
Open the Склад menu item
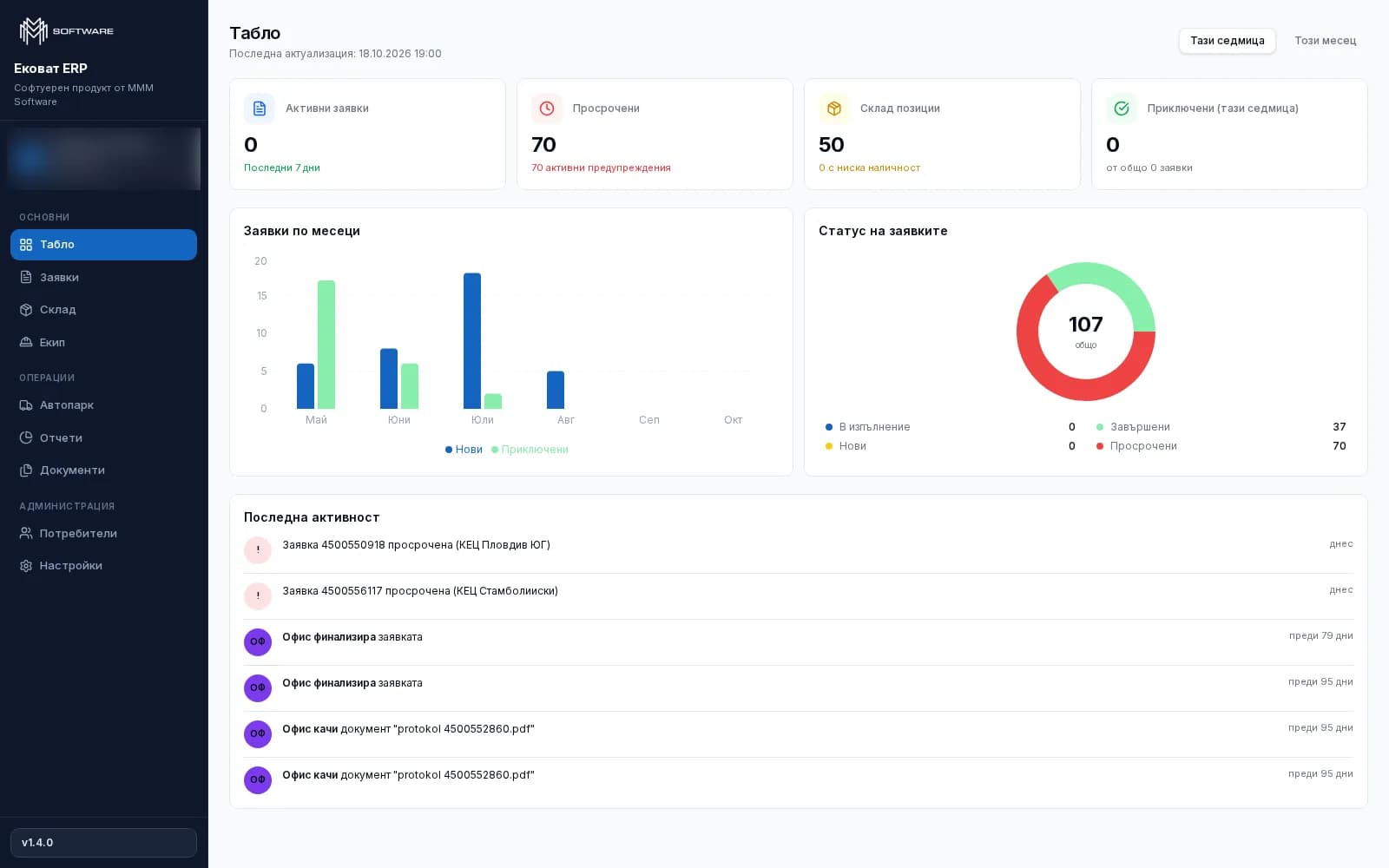pos(103,310)
